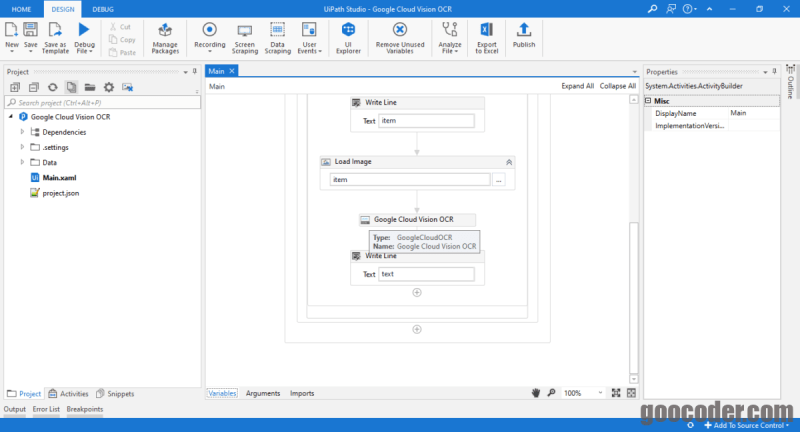The width and height of the screenshot is (800, 432).
Task: Click Collapse All in designer
Action: (617, 86)
